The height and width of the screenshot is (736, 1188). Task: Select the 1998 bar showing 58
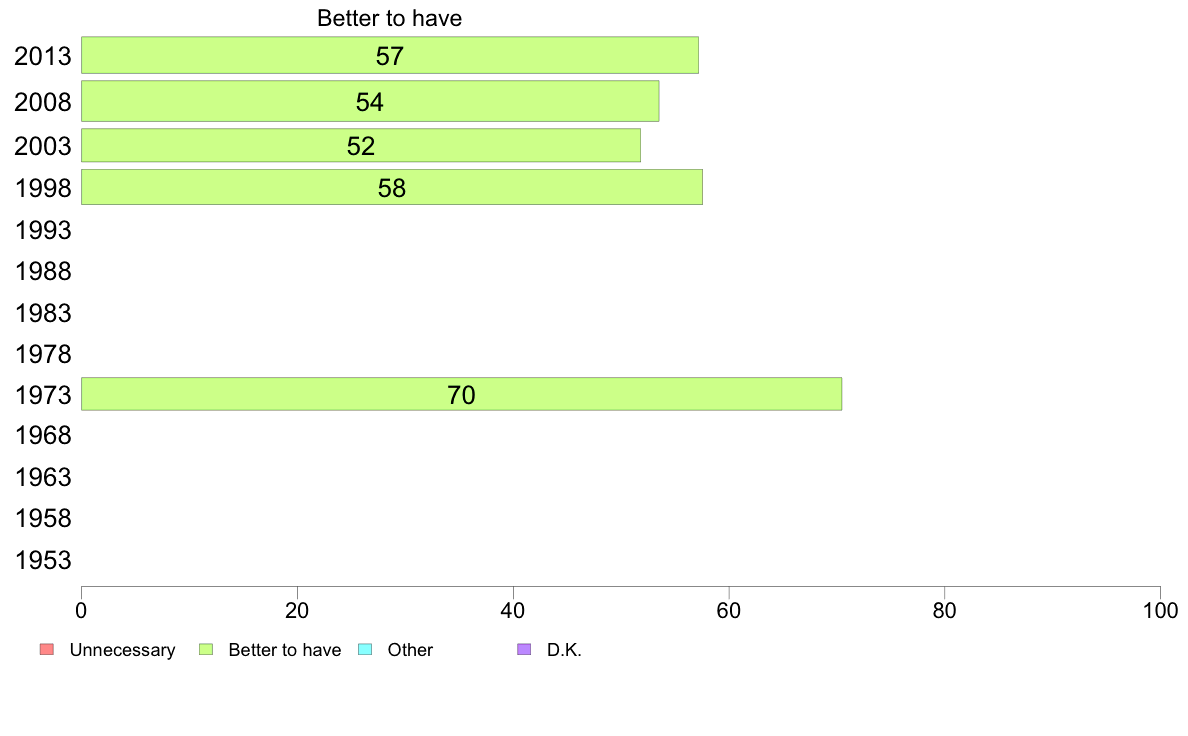coord(392,187)
